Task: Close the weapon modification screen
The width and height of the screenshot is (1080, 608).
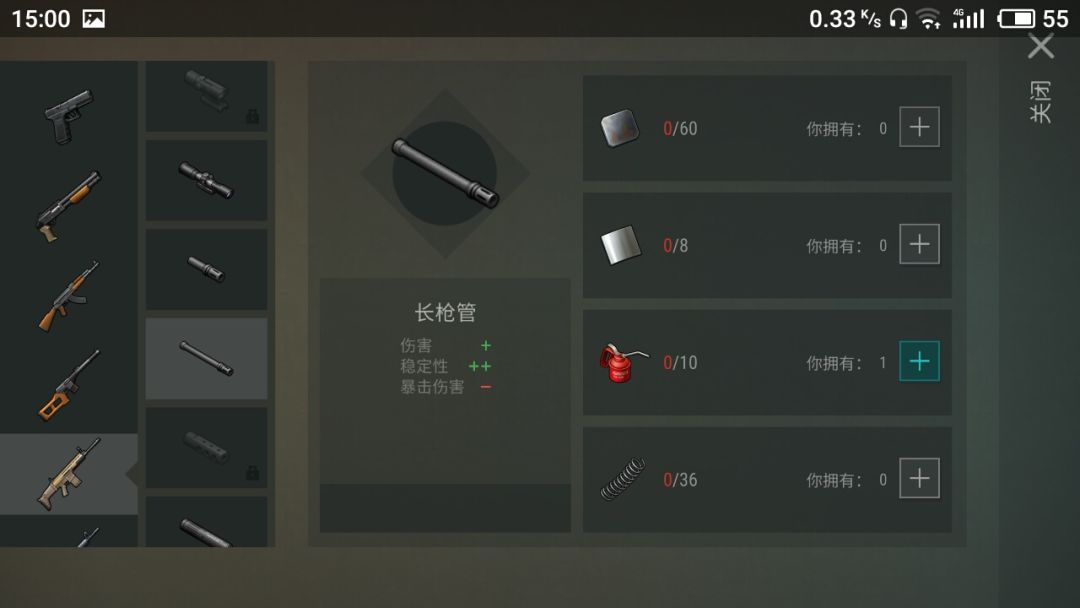Action: pyautogui.click(x=1041, y=47)
